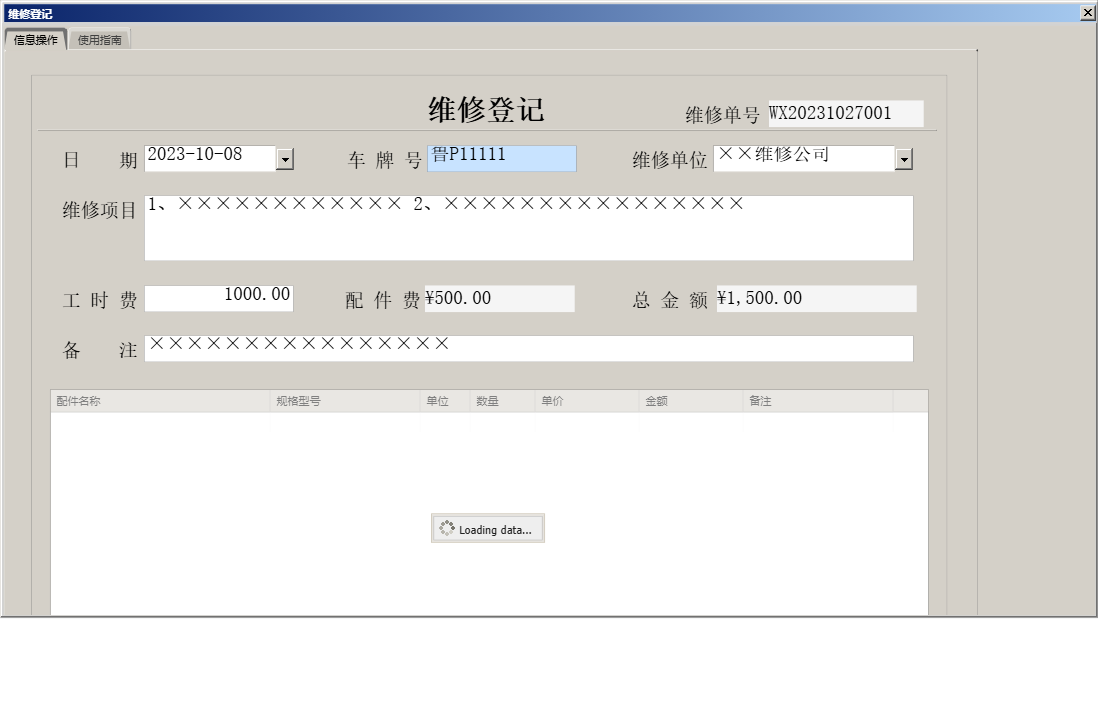Open the 维修单位 company dropdown

point(903,158)
